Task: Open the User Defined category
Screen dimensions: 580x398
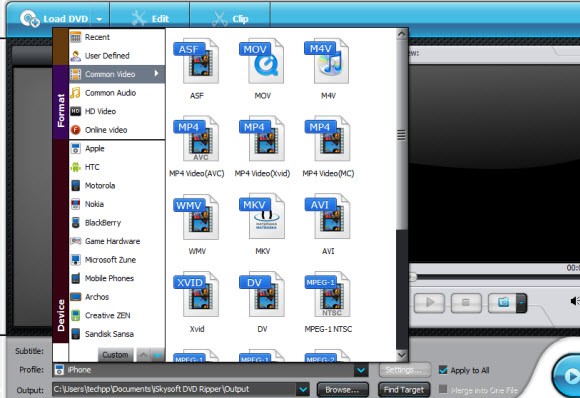Action: 117,55
